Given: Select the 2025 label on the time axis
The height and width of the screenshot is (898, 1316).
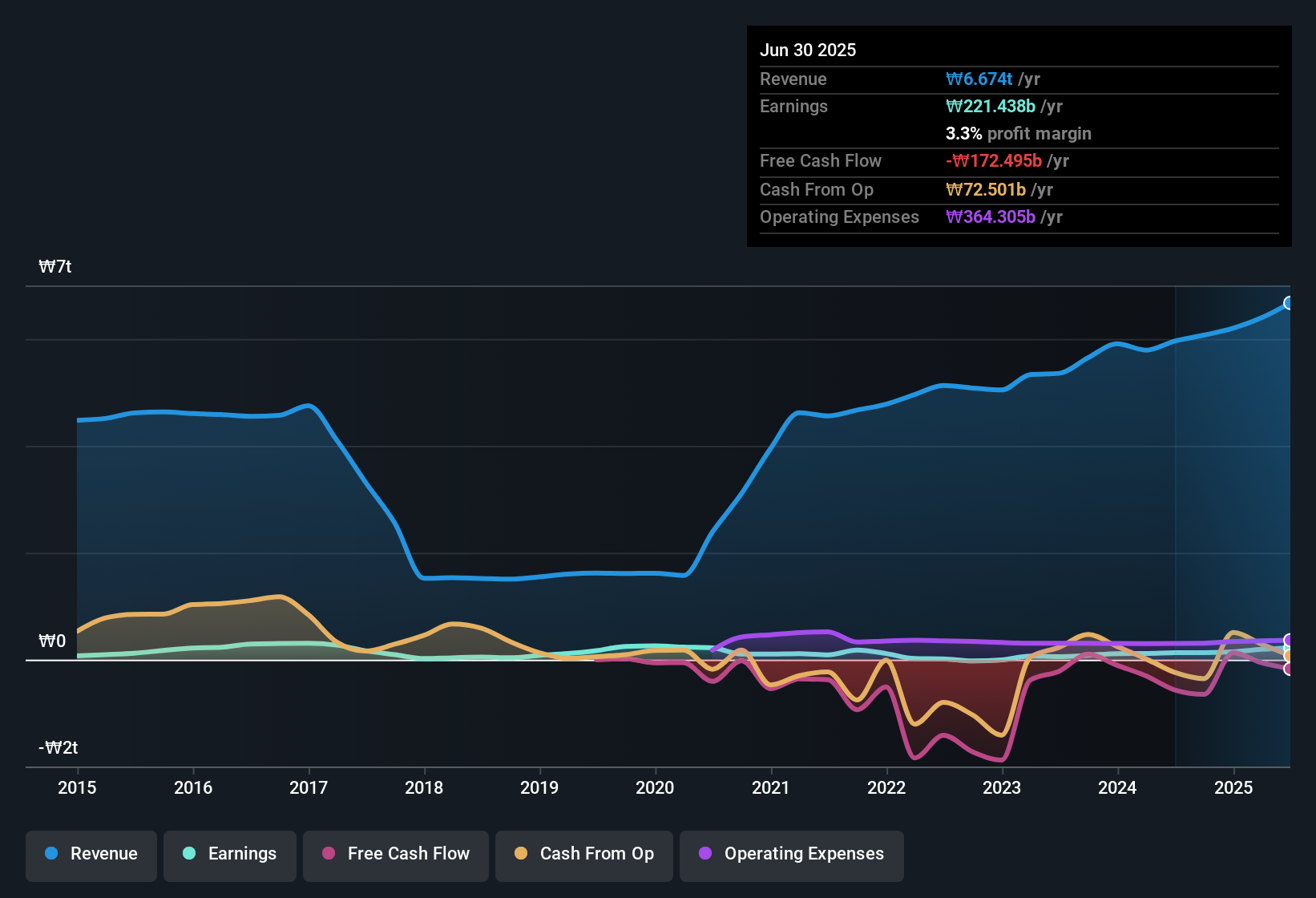Looking at the screenshot, I should click(1233, 788).
